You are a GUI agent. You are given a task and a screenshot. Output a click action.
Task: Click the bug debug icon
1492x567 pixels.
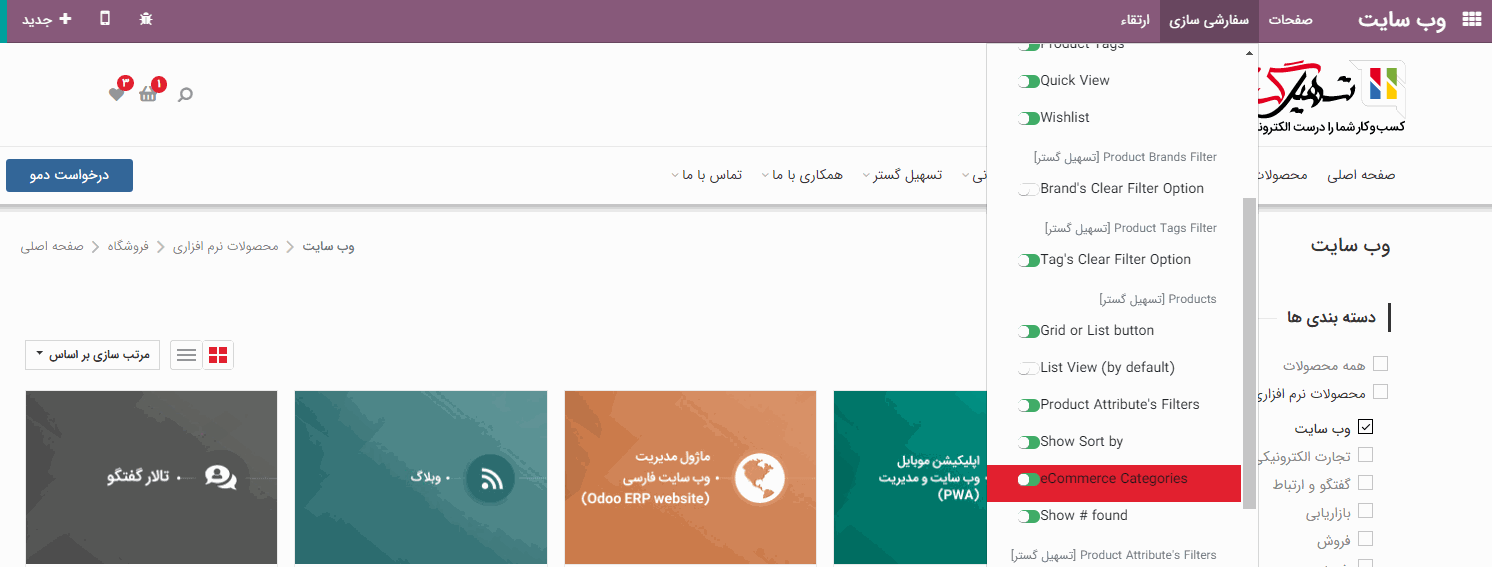click(x=146, y=19)
